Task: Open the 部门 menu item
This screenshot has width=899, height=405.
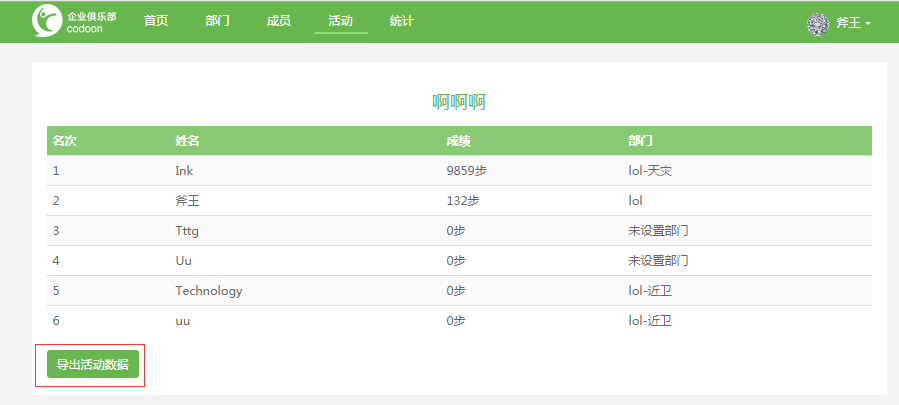Action: (x=217, y=21)
